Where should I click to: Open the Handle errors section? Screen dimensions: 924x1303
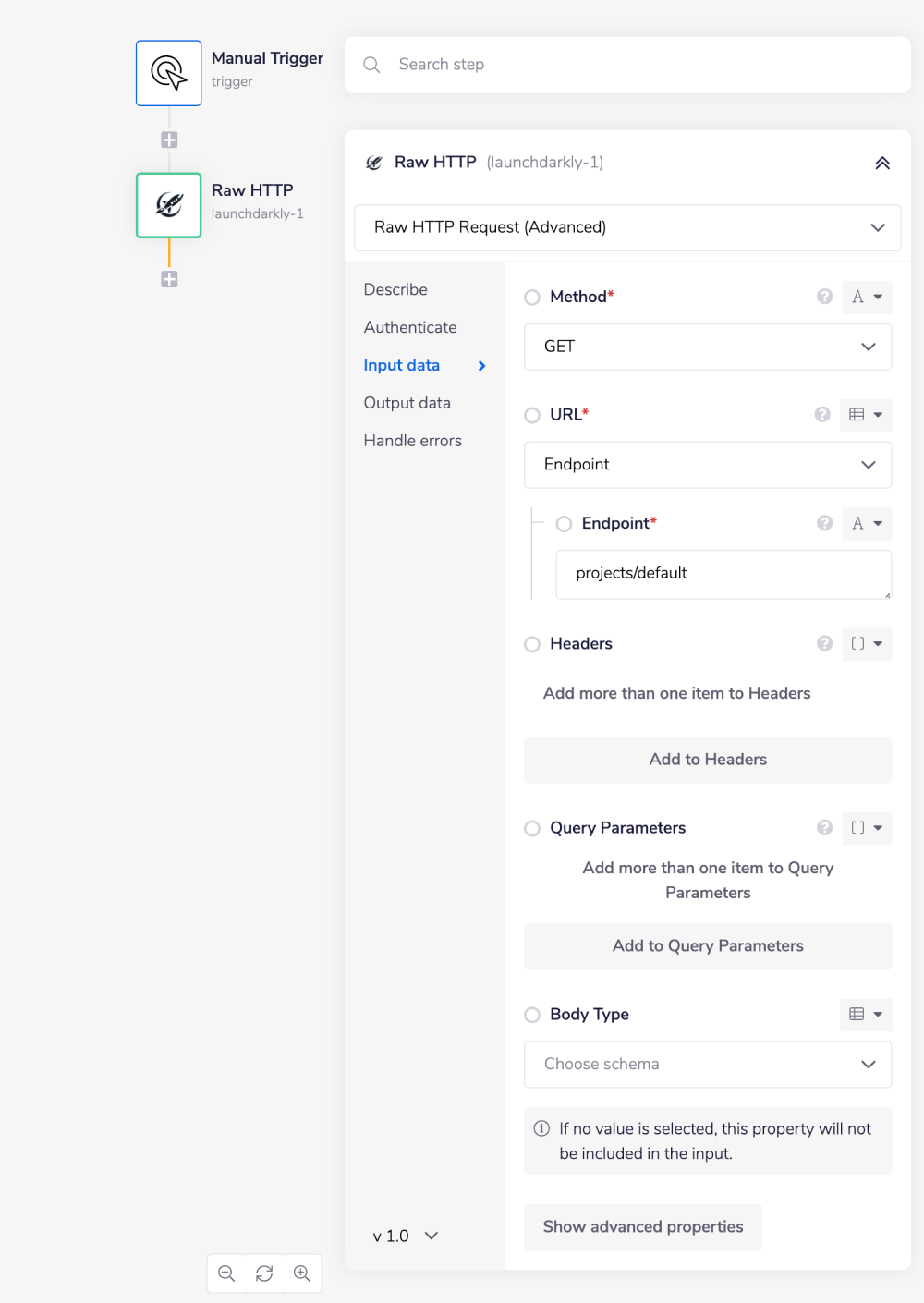(x=412, y=440)
